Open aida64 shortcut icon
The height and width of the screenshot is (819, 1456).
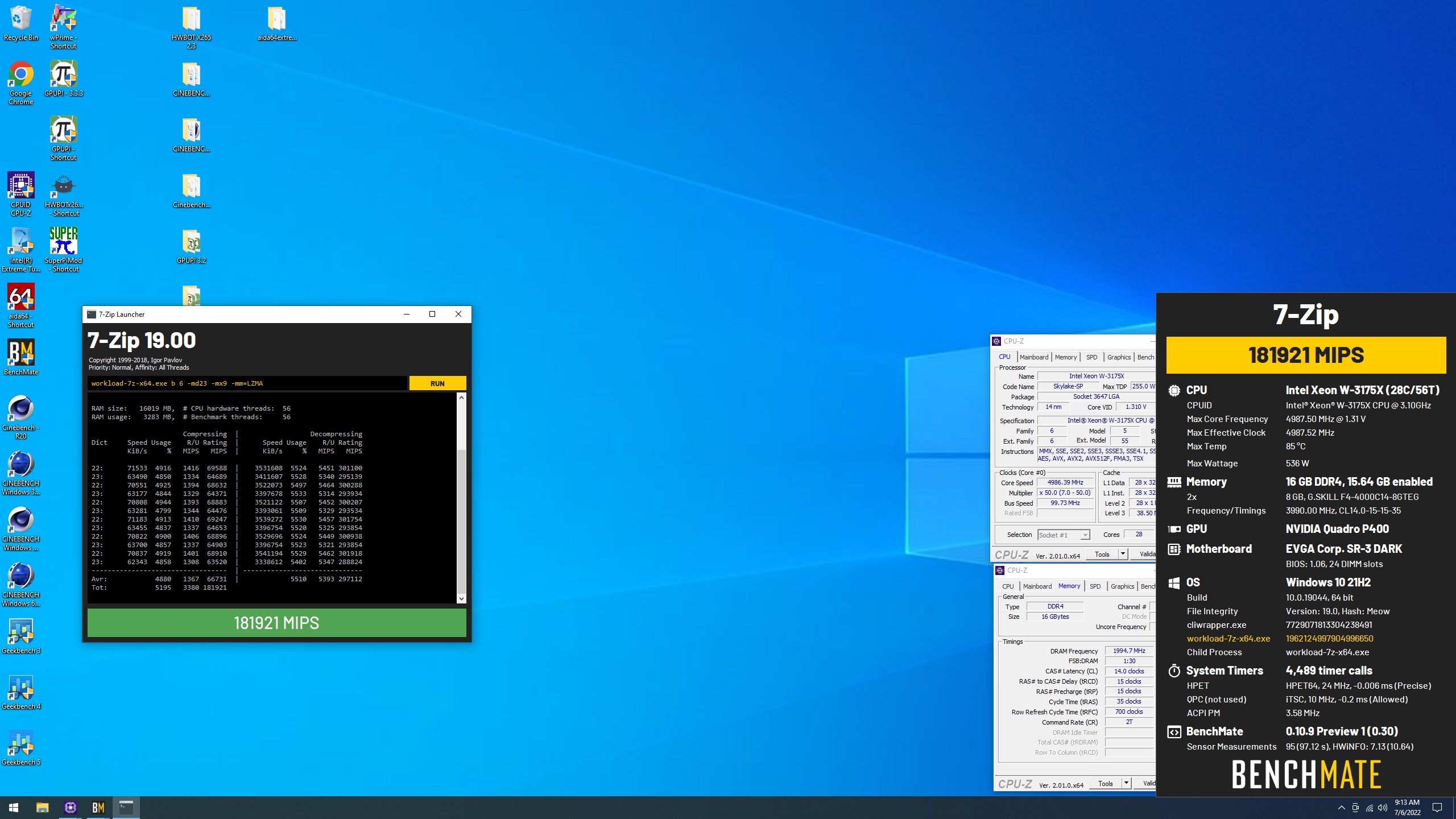(21, 306)
